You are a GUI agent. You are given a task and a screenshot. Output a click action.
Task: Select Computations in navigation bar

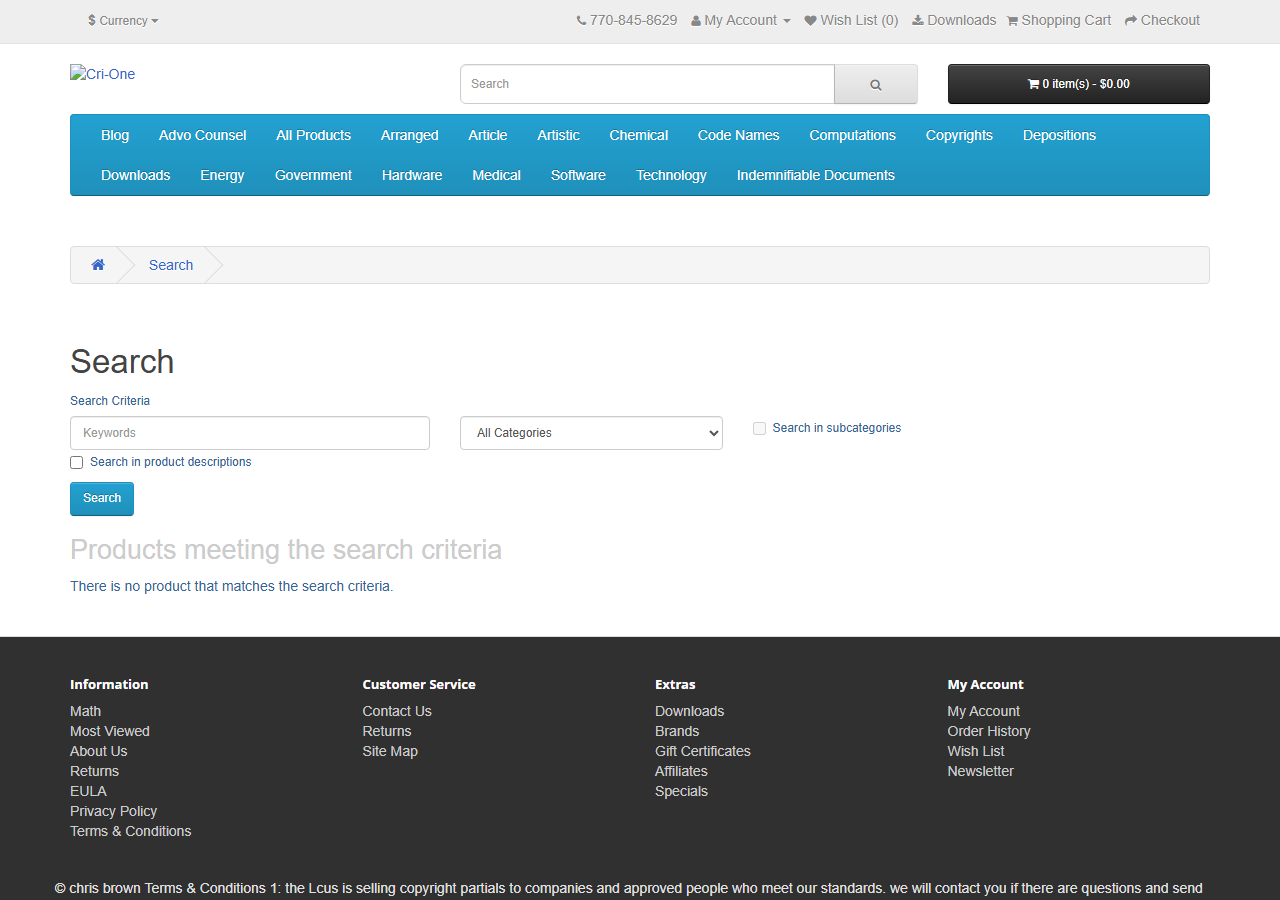(853, 135)
